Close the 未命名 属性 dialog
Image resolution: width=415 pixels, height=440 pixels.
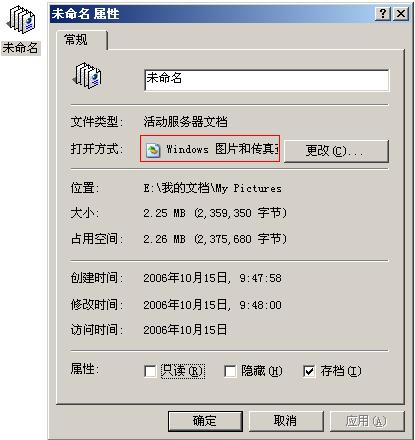click(x=401, y=14)
